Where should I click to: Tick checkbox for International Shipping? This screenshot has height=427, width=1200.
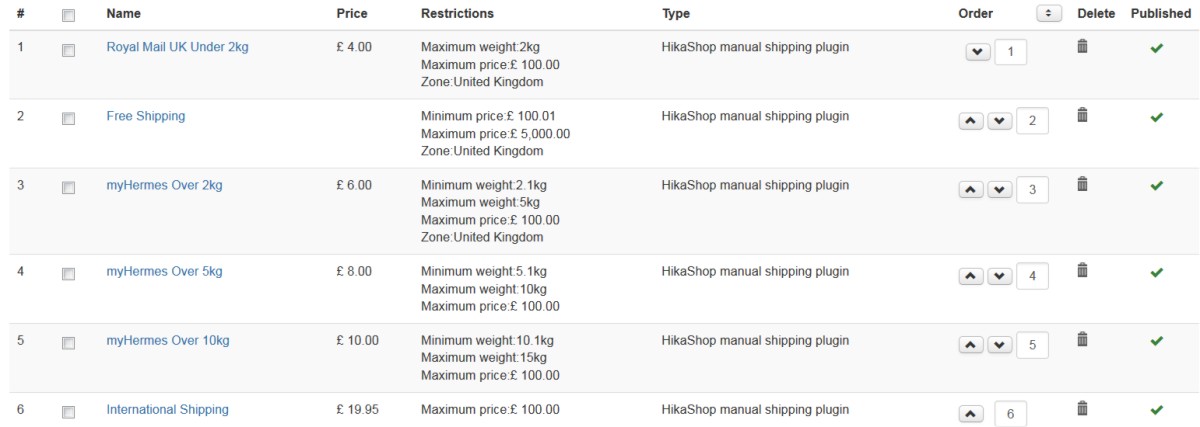pyautogui.click(x=68, y=412)
